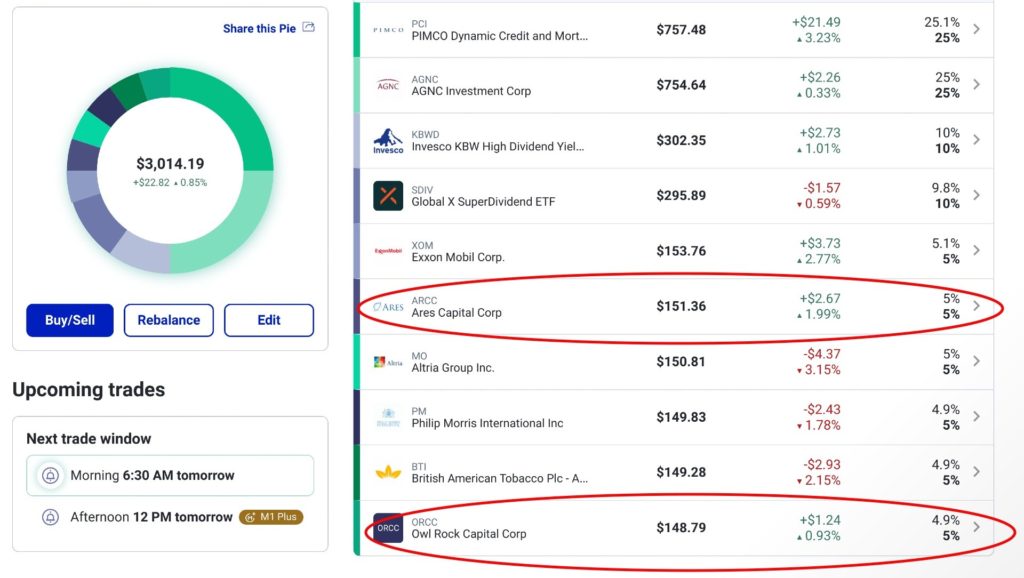
Task: Click the British American Tobacco logo icon
Action: tap(388, 472)
